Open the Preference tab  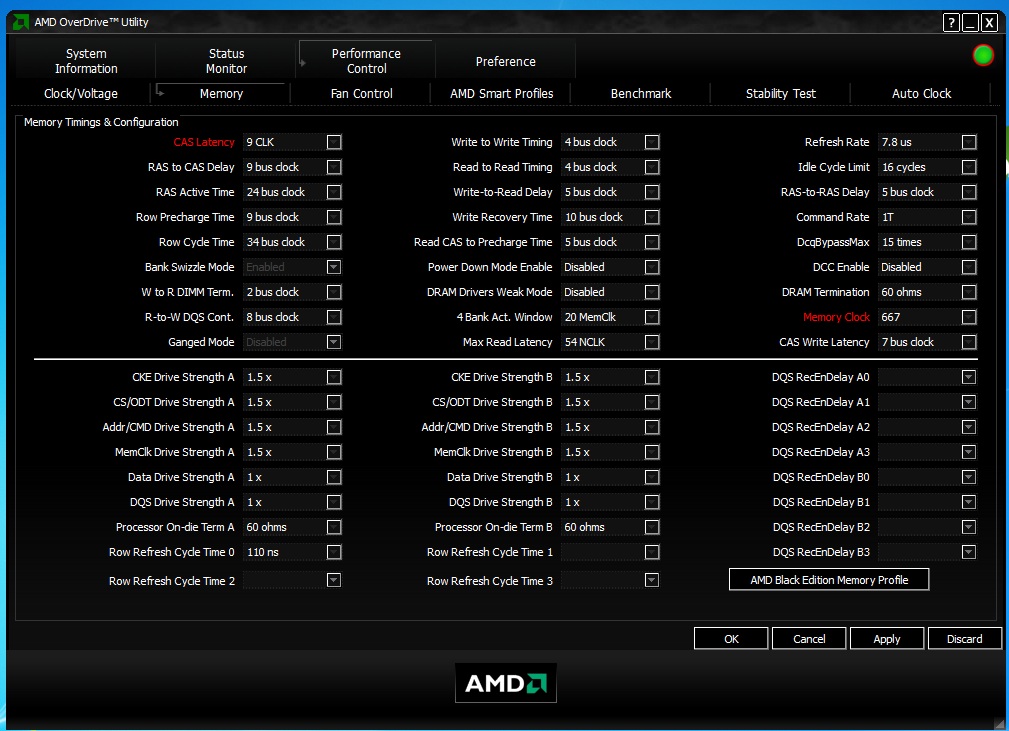(x=505, y=62)
